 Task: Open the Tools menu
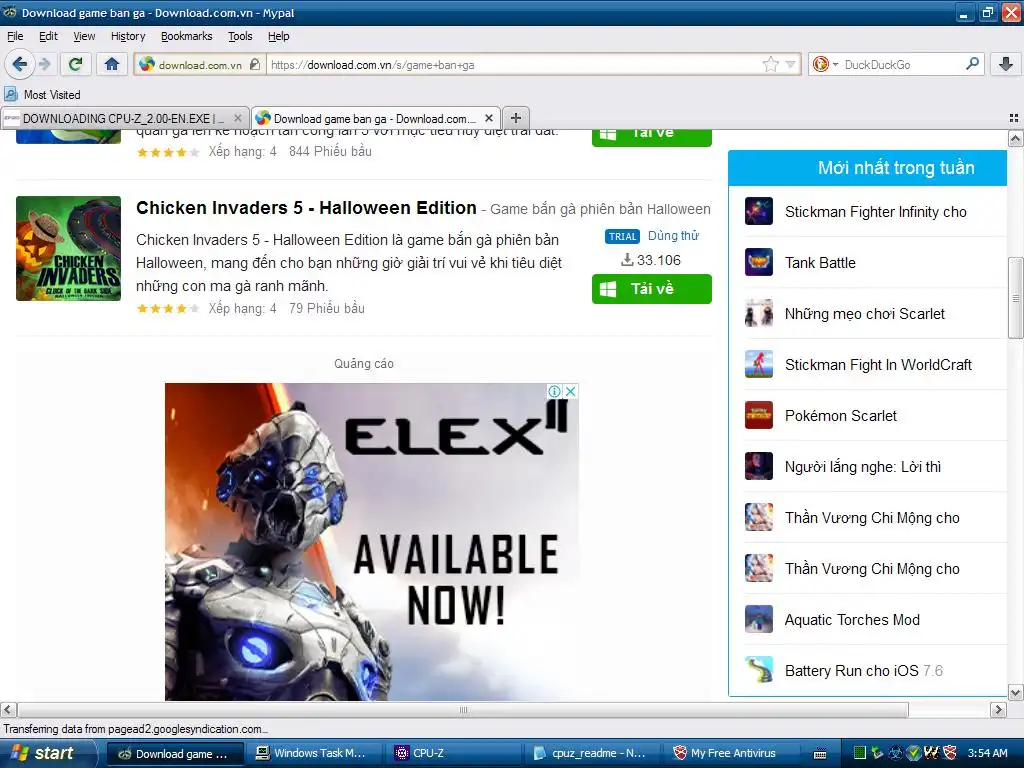pos(240,36)
